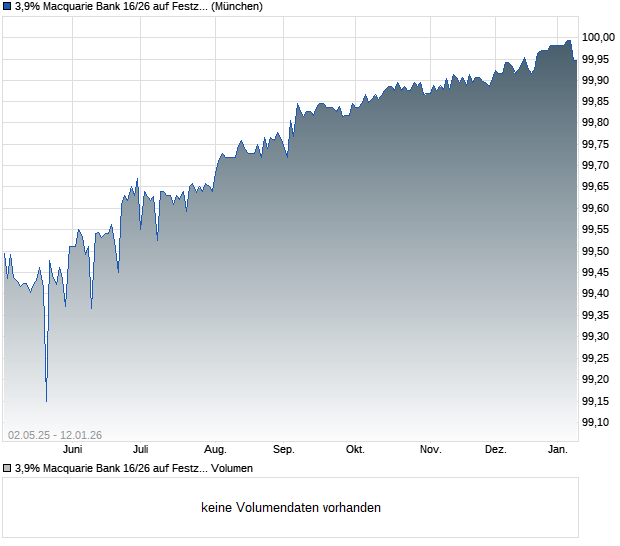
Task: Click the 99,75 price axis label
Action: tap(595, 144)
